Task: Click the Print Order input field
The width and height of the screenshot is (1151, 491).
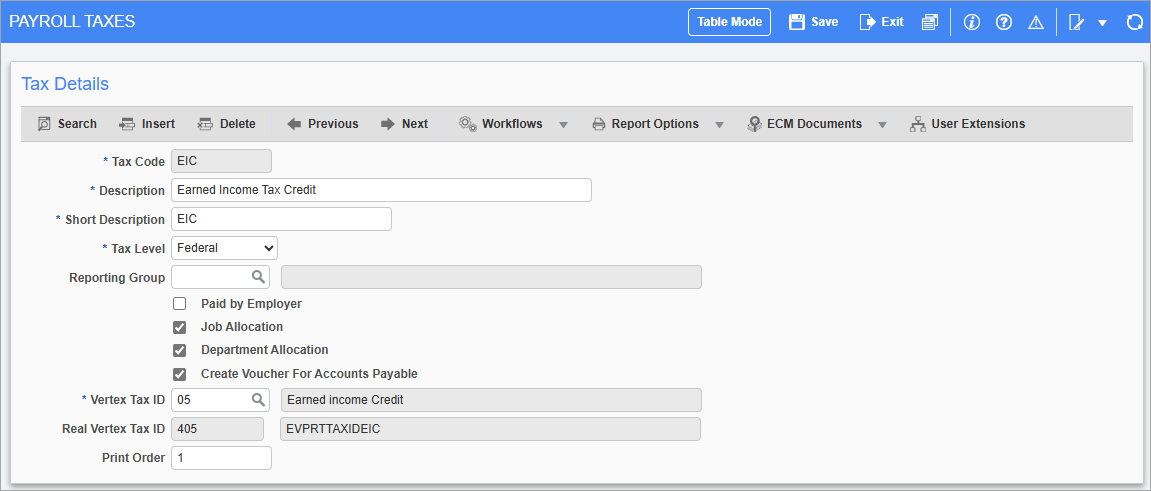Action: [x=221, y=458]
